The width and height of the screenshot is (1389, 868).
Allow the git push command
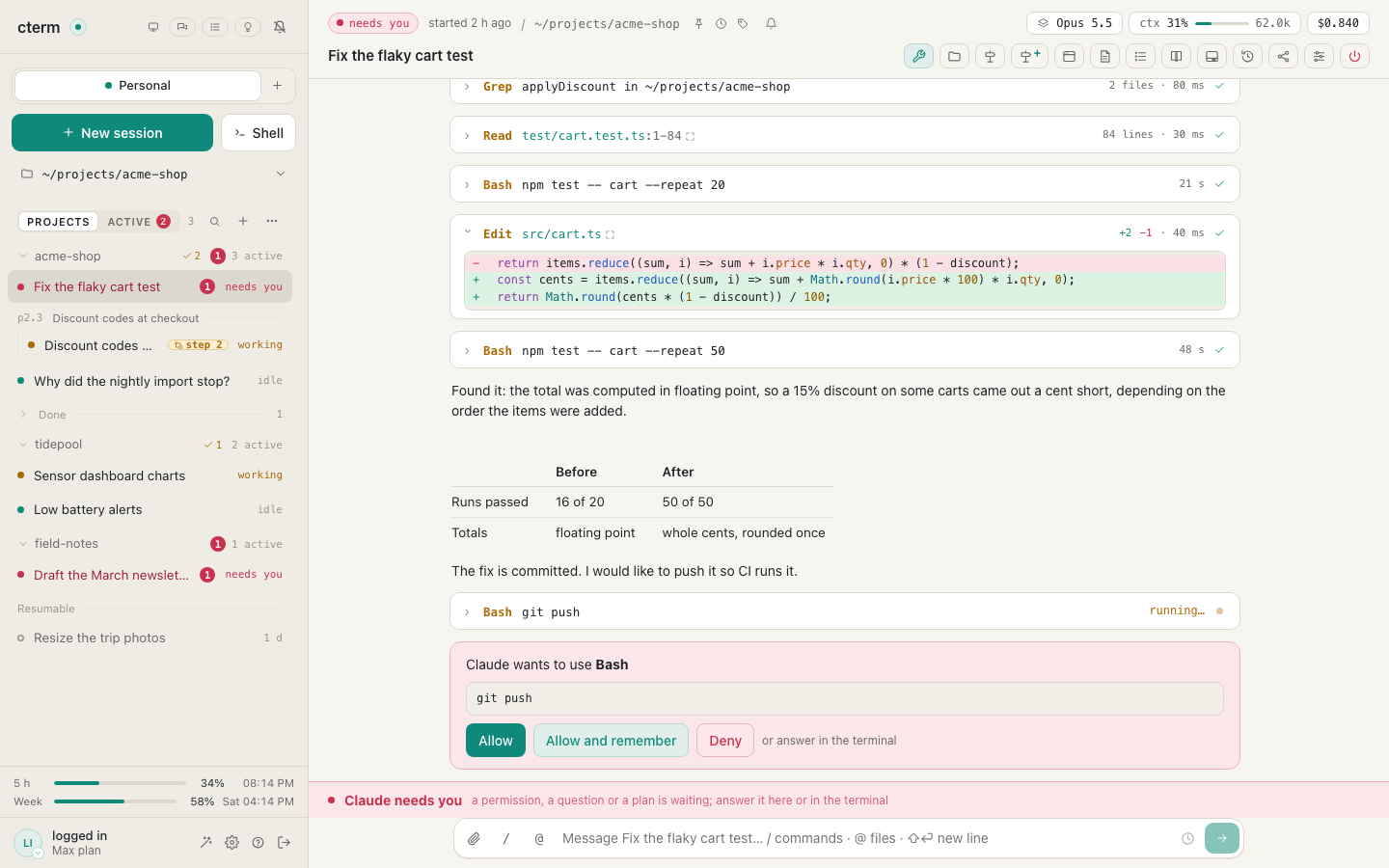click(x=496, y=741)
